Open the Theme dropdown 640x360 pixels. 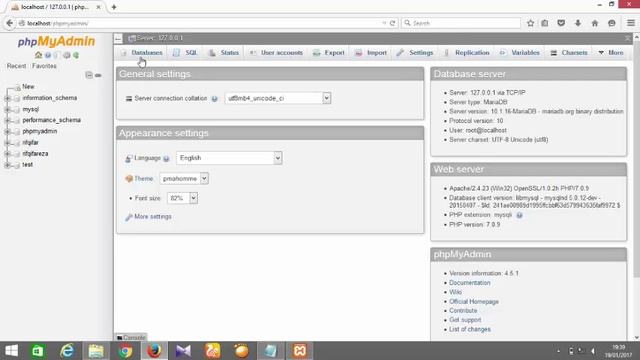184,178
